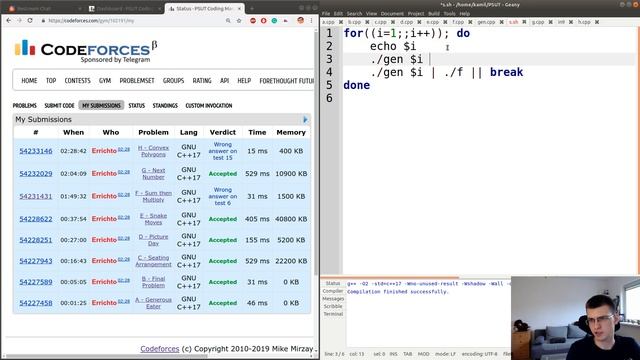The image size is (640, 360).
Task: Switch to the gen.cpp editor tab
Action: coord(486,22)
